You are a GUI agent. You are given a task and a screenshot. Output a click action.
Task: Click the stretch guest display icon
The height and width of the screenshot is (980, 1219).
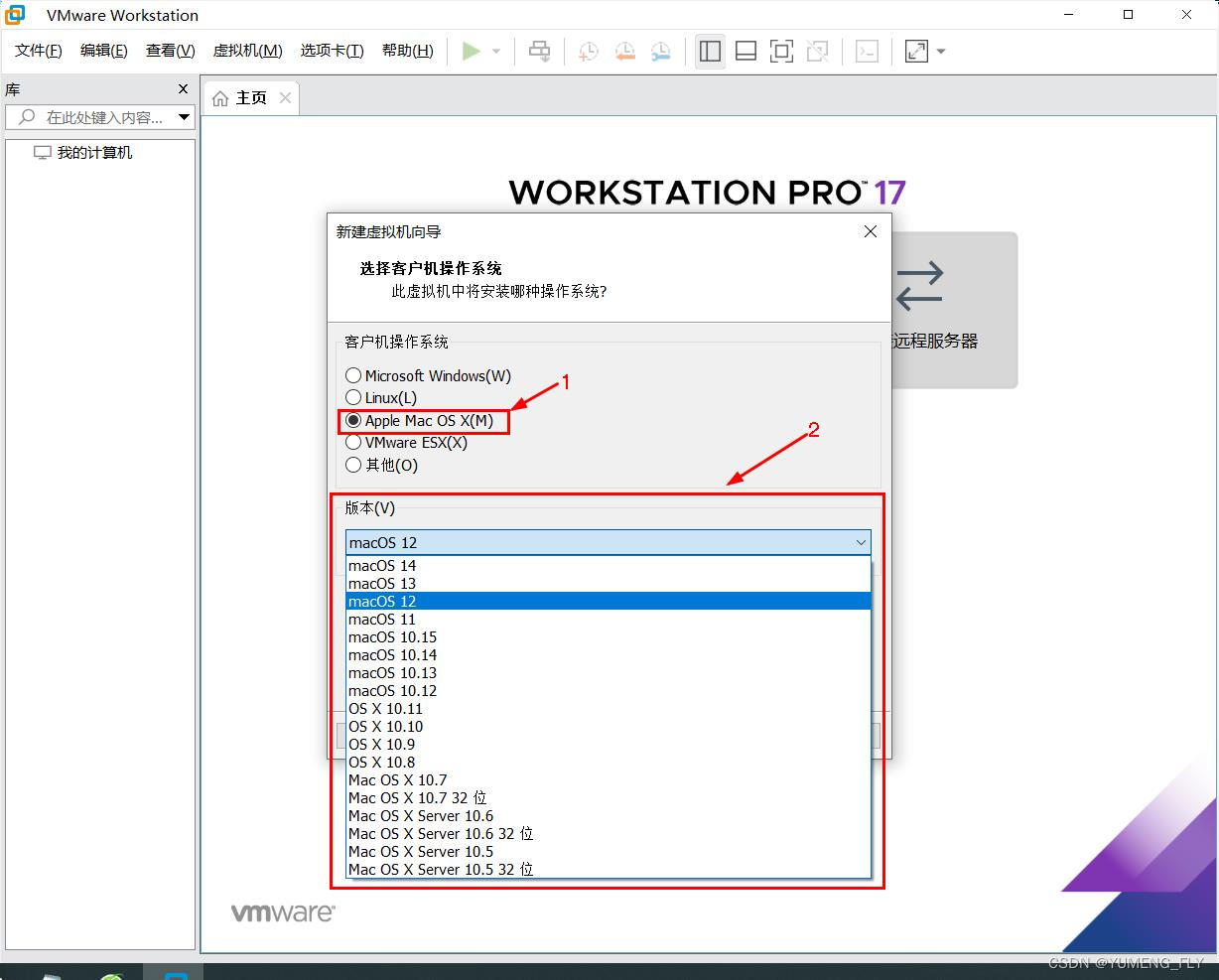[916, 51]
